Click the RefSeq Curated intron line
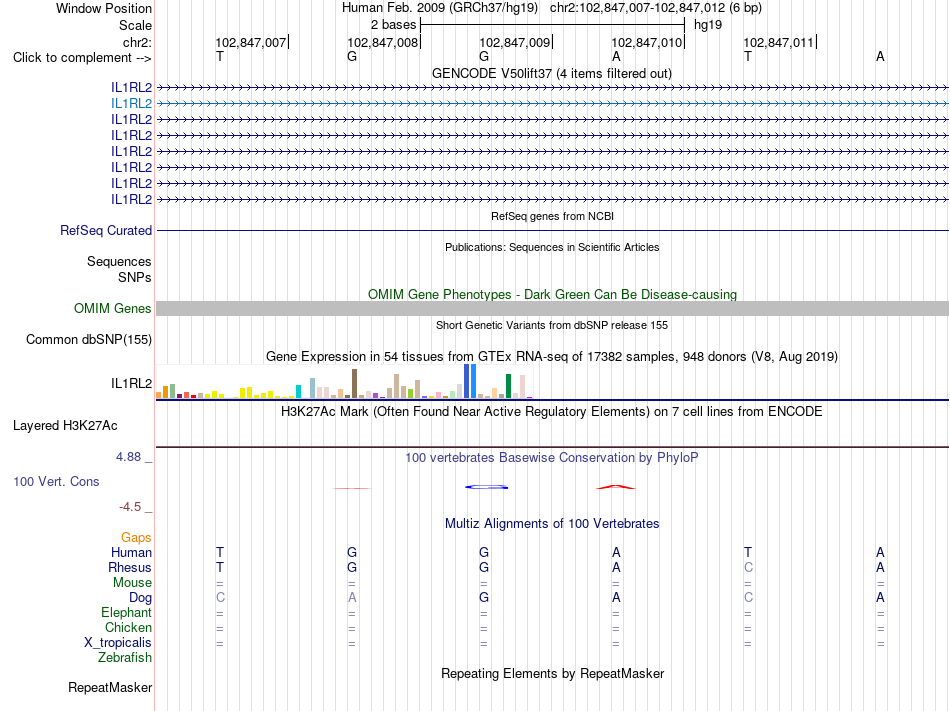Screen dimensions: 950x711 552,231
